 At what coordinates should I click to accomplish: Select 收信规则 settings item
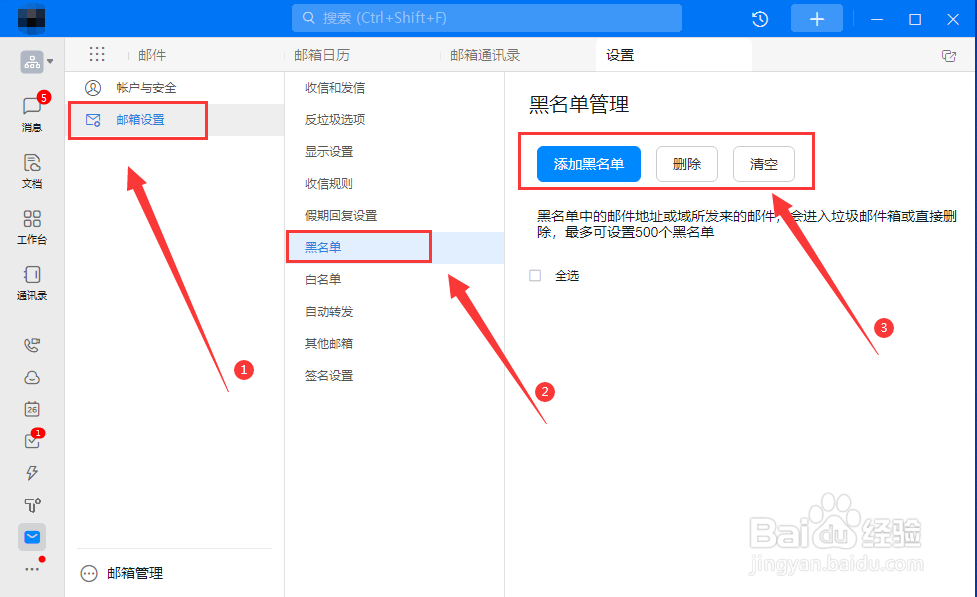pyautogui.click(x=395, y=183)
